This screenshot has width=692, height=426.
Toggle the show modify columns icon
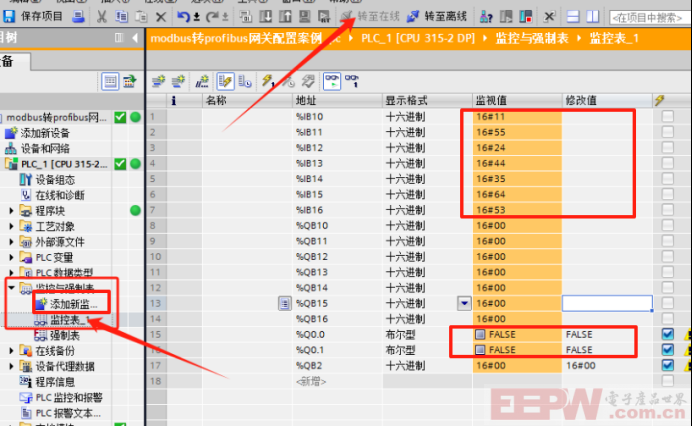click(x=225, y=81)
